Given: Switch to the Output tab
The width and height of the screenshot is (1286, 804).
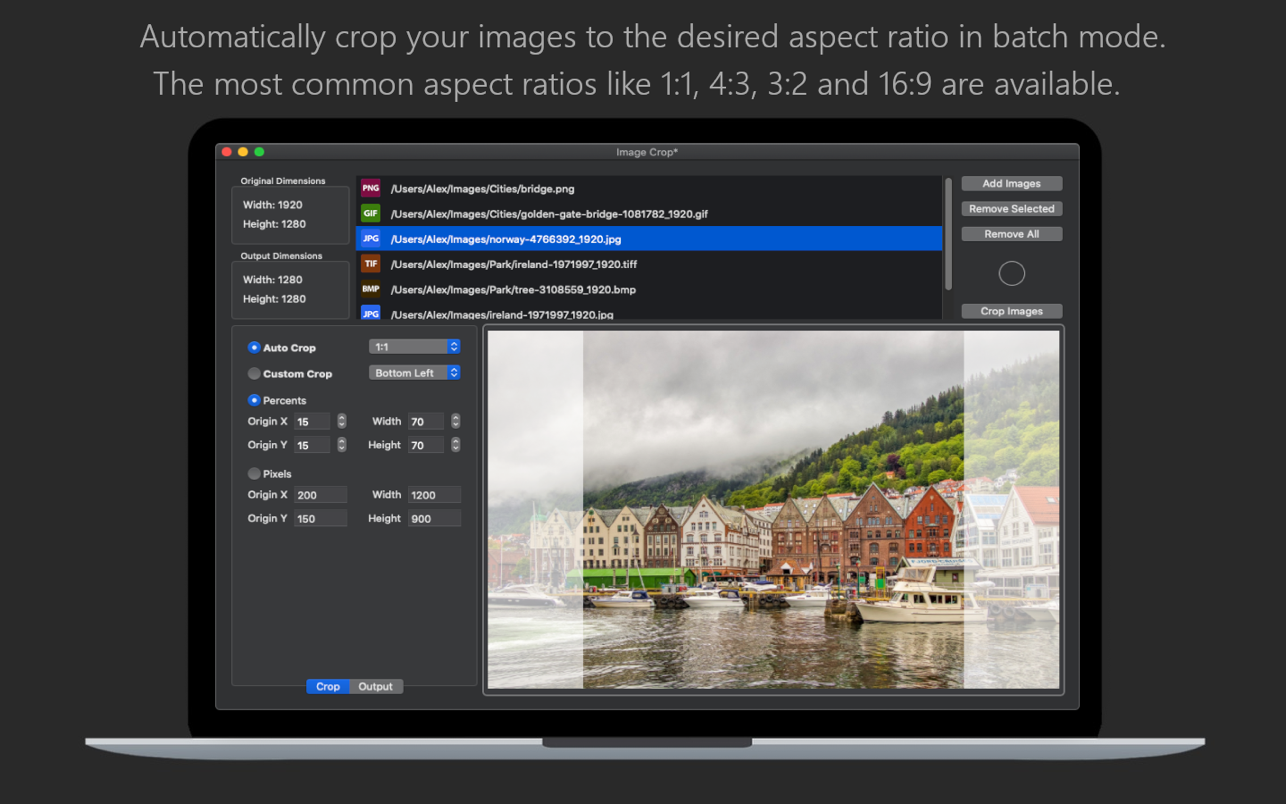Looking at the screenshot, I should [376, 687].
